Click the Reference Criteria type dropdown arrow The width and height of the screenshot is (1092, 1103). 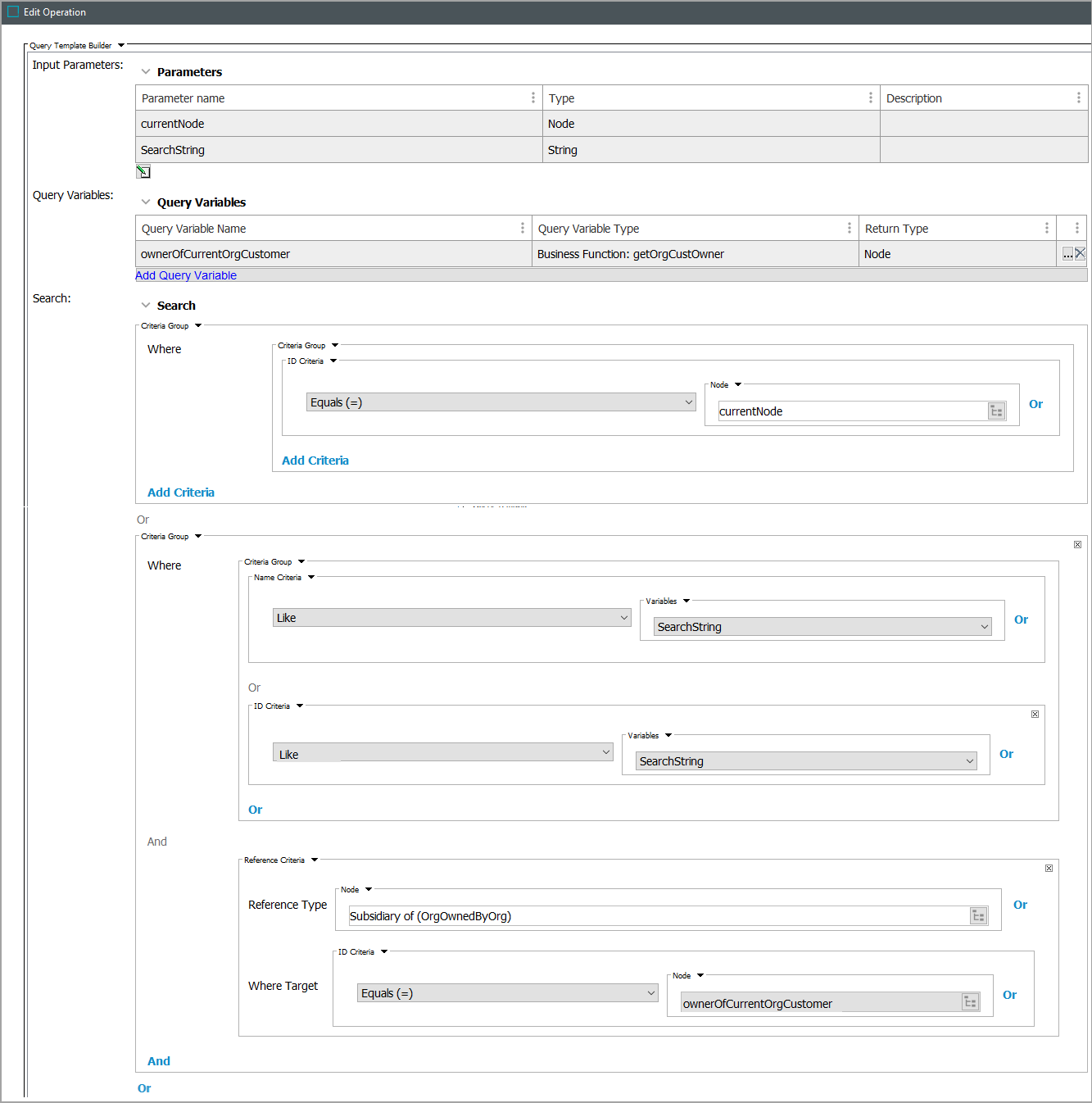tap(315, 860)
